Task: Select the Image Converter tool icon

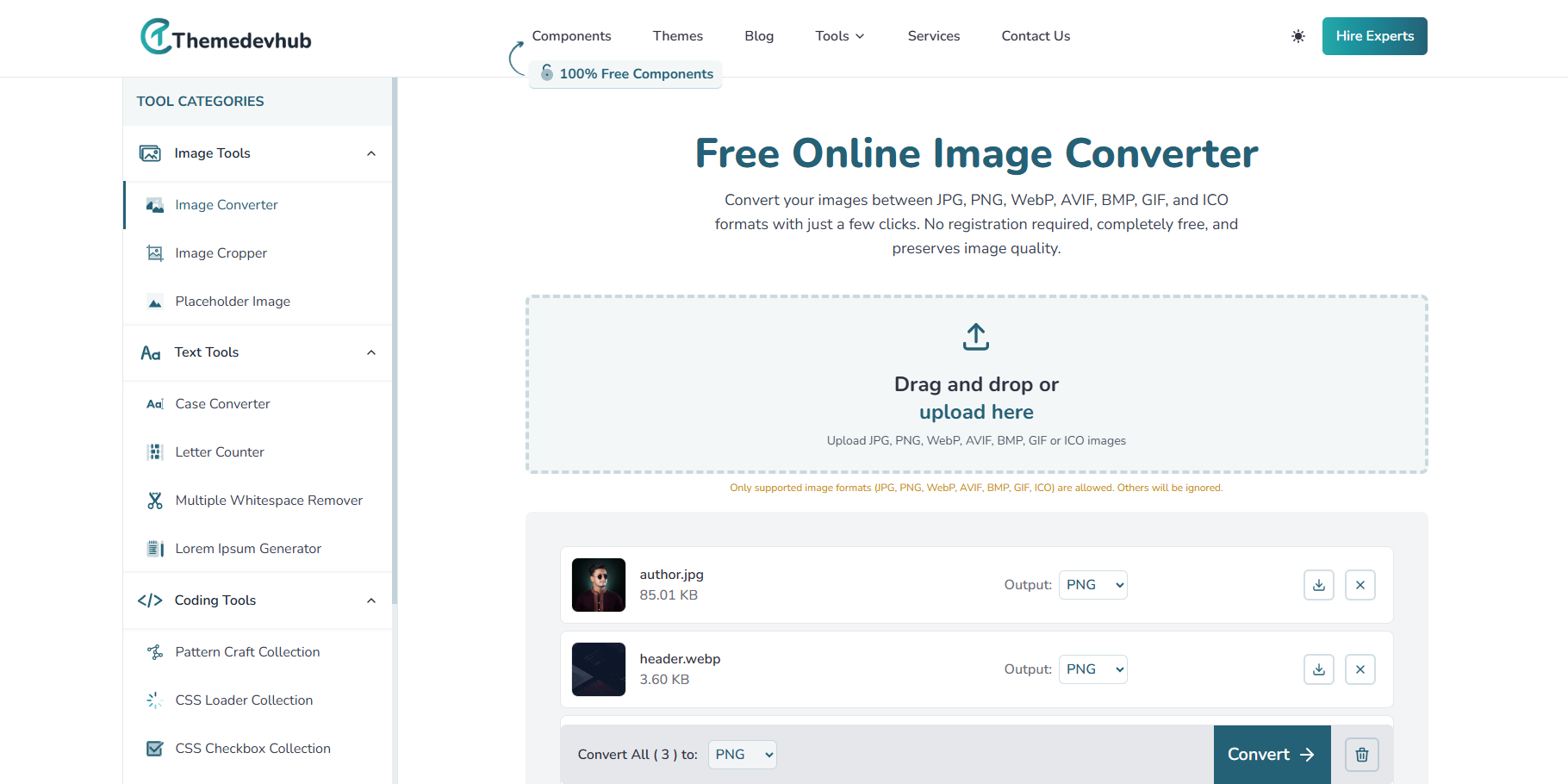Action: click(x=155, y=205)
